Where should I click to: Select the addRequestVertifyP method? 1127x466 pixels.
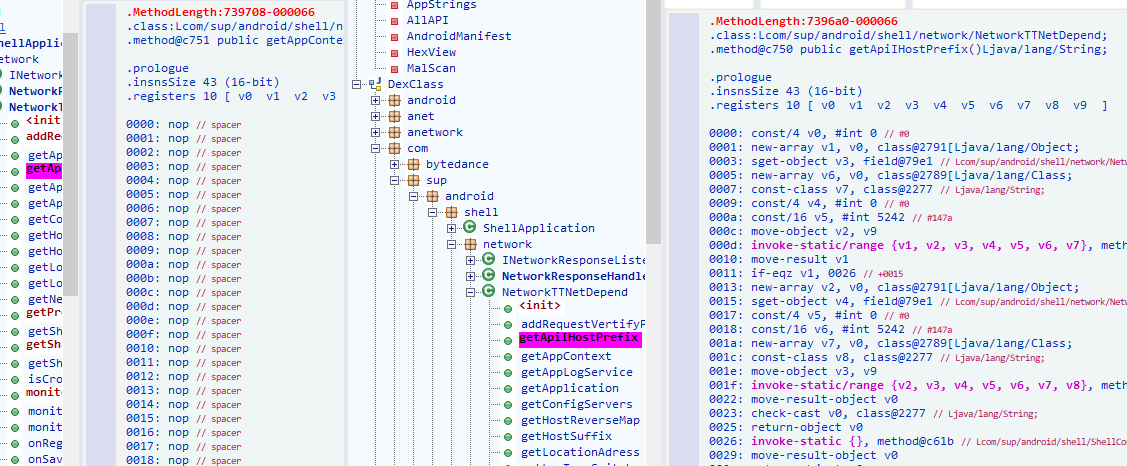[x=583, y=324]
